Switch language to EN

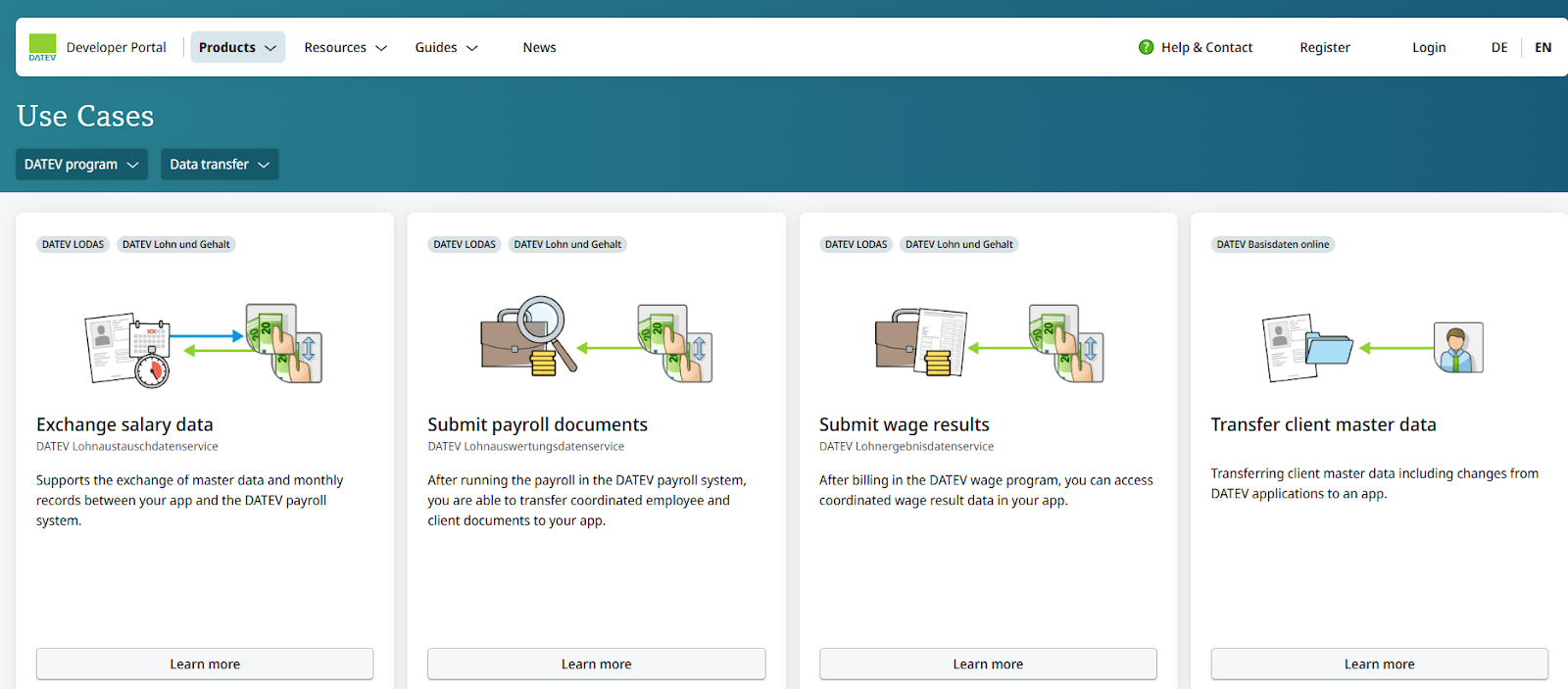click(1543, 47)
